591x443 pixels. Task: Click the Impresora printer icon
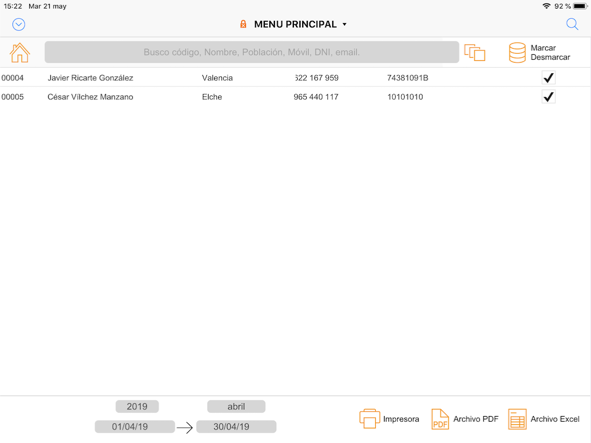369,419
